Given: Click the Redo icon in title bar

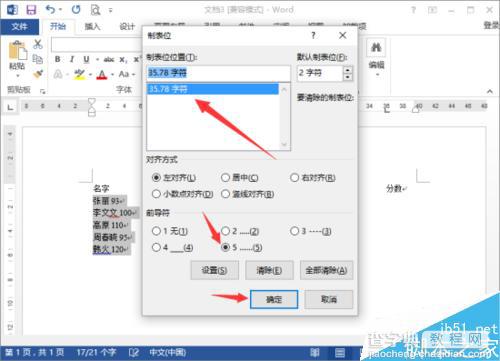Looking at the screenshot, I should [x=76, y=10].
